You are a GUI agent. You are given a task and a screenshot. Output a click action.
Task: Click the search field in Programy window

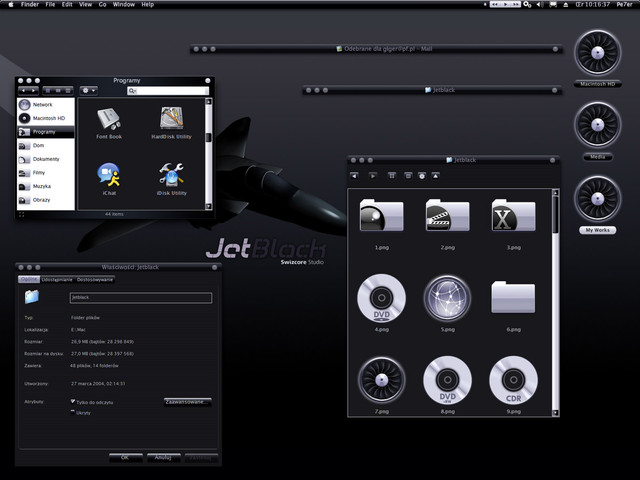point(168,91)
